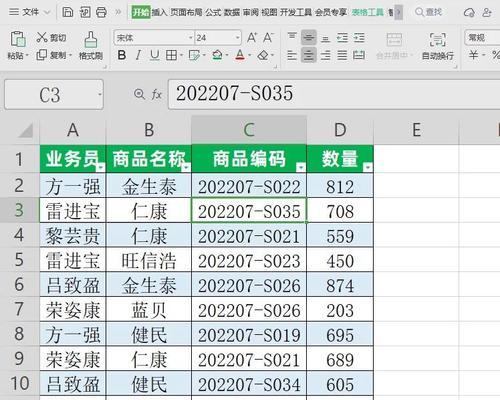Cut selection with scissors icon

pos(42,37)
